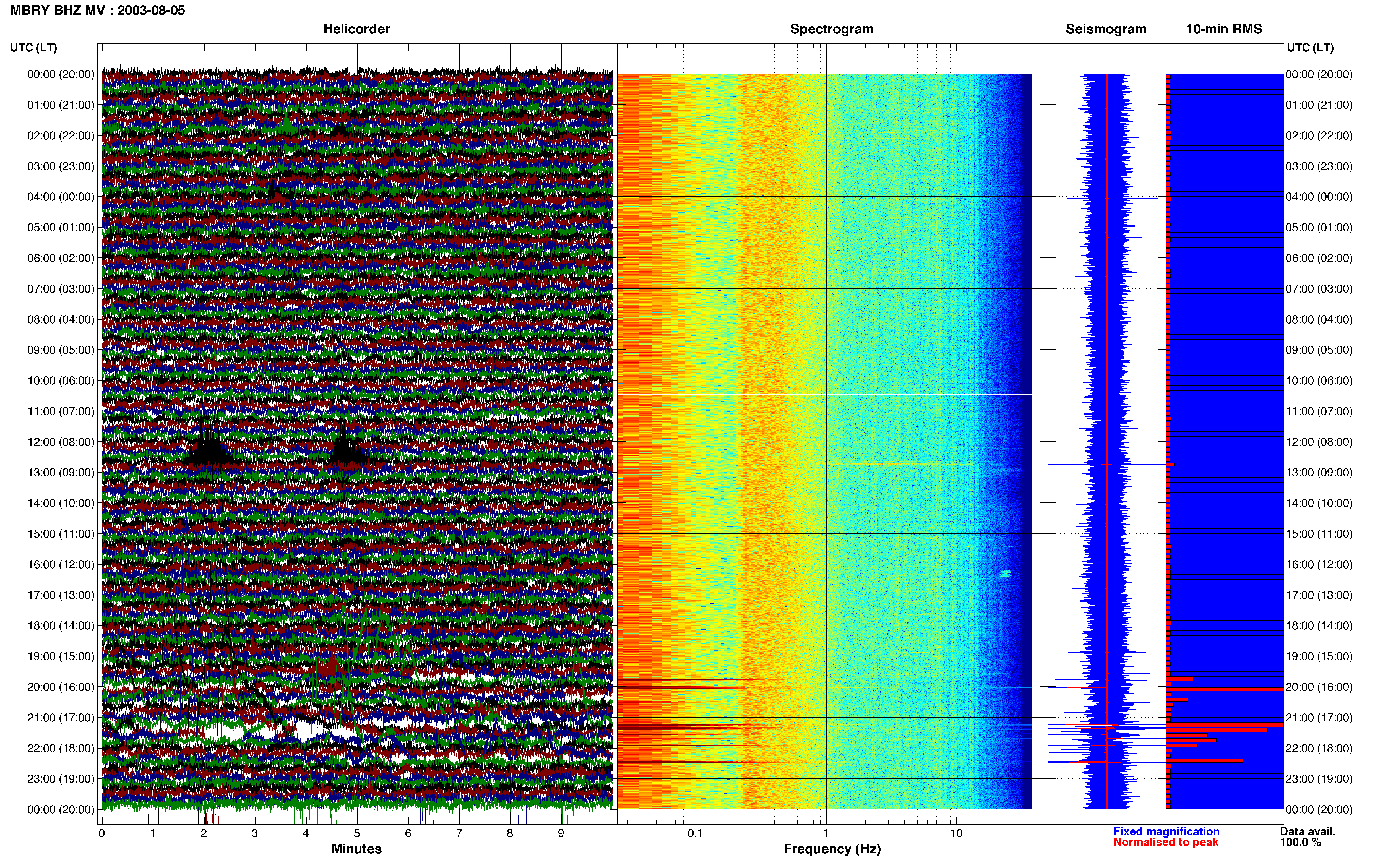This screenshot has height=868, width=1388.
Task: Click the left 'UTC (LT)' axis label
Action: 33,48
